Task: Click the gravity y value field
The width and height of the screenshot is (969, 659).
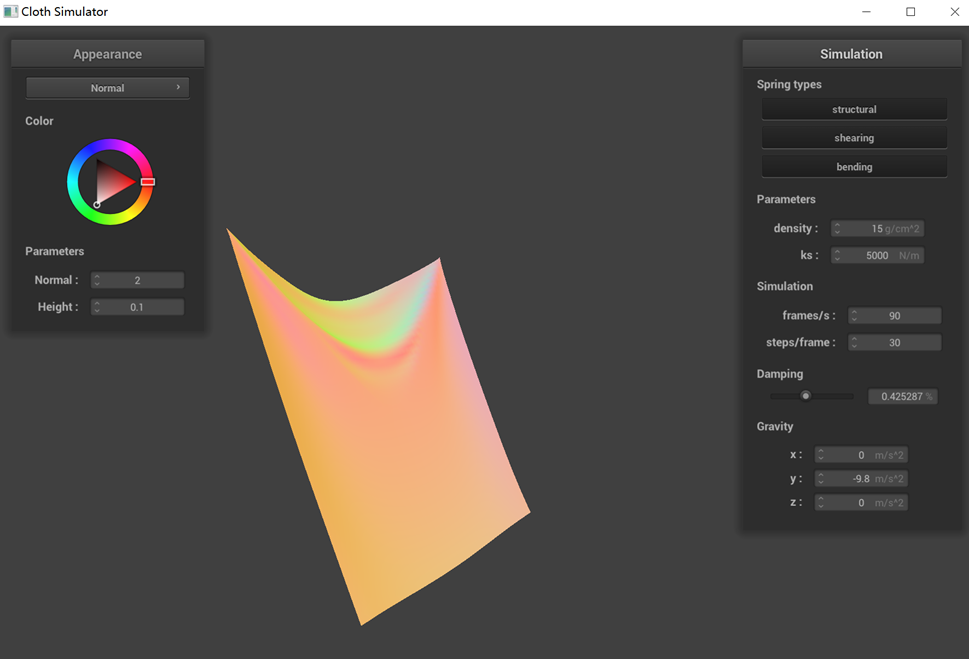Action: (x=861, y=479)
